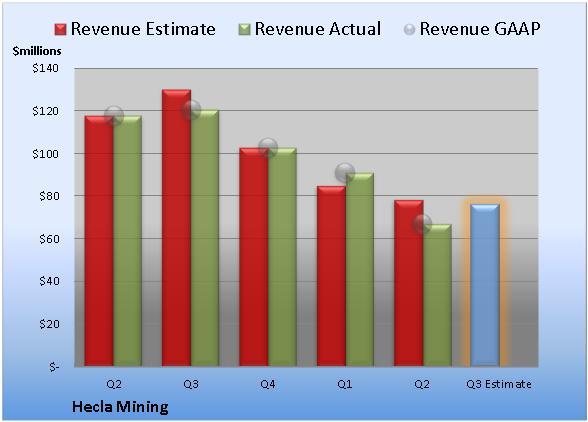Select the green actual bar for Q1
Image resolution: width=588 pixels, height=422 pixels.
(360, 269)
